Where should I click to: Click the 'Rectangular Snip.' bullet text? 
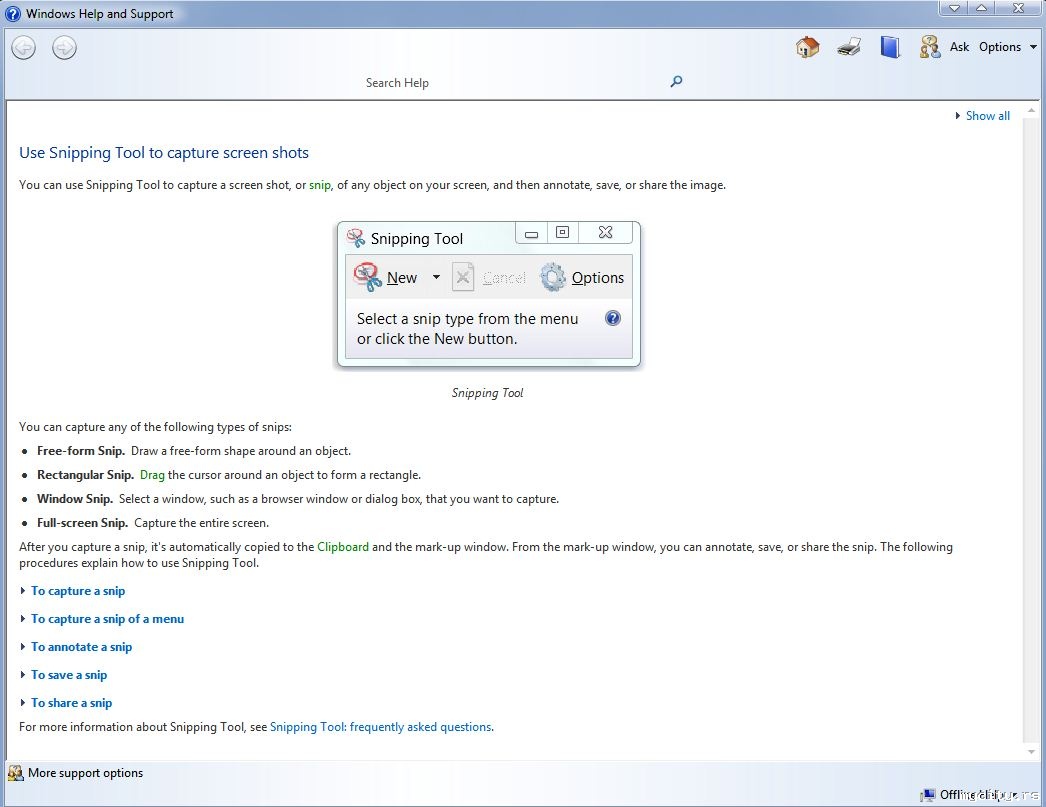pos(85,475)
